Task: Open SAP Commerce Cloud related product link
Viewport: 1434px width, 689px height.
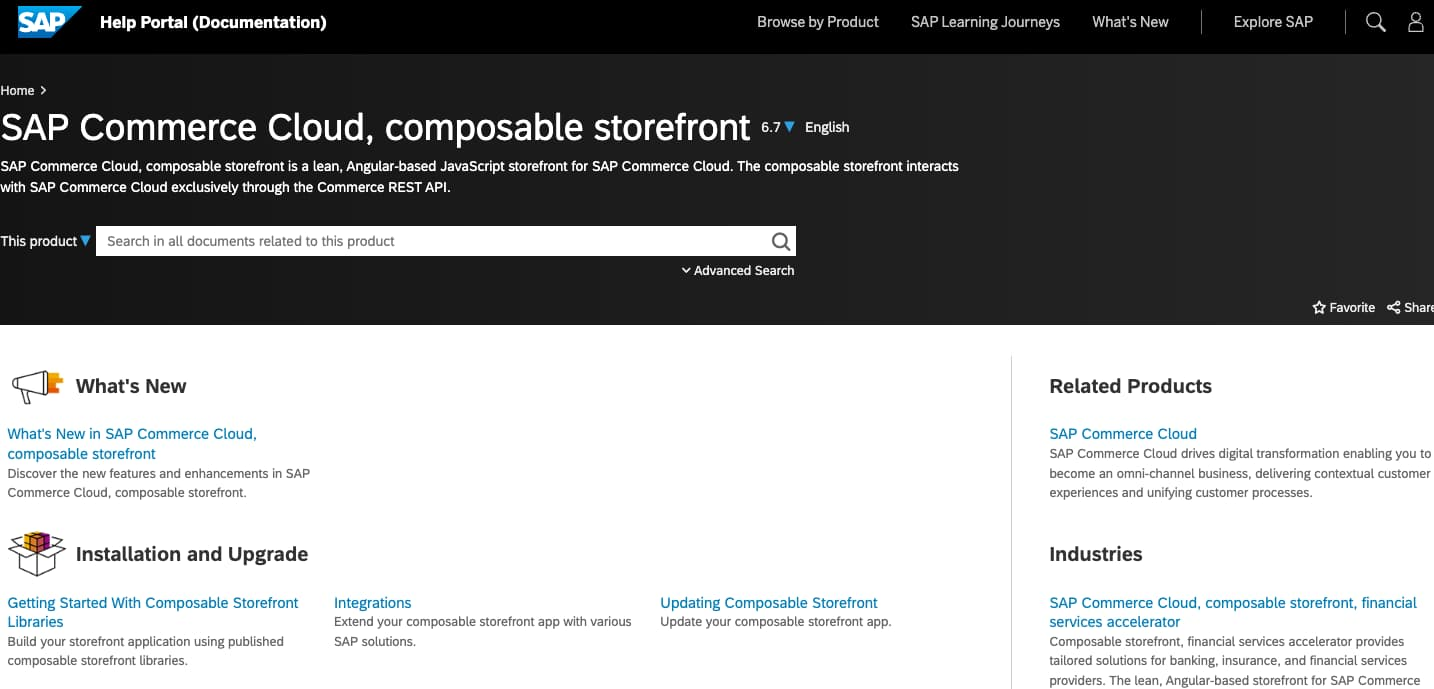Action: coord(1123,434)
